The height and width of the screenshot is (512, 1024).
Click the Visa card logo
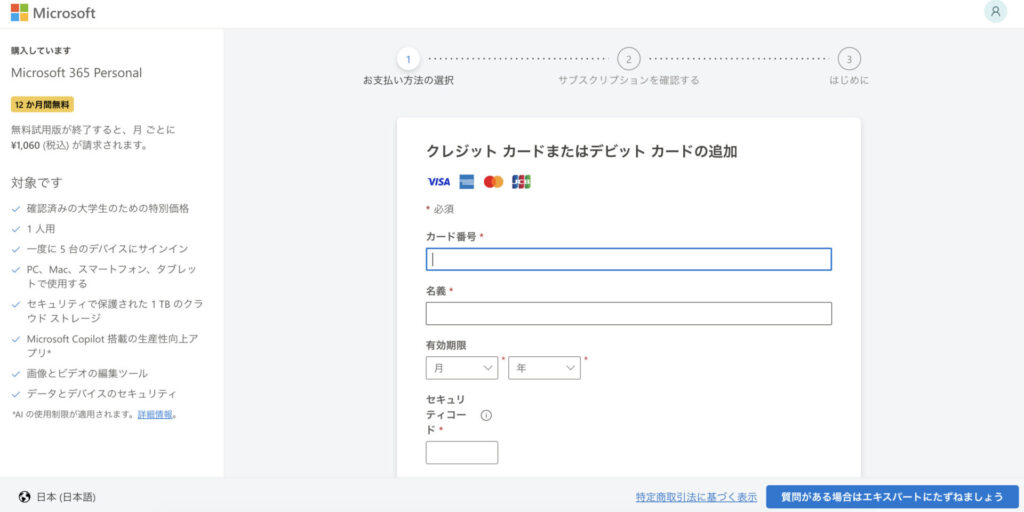[x=438, y=182]
